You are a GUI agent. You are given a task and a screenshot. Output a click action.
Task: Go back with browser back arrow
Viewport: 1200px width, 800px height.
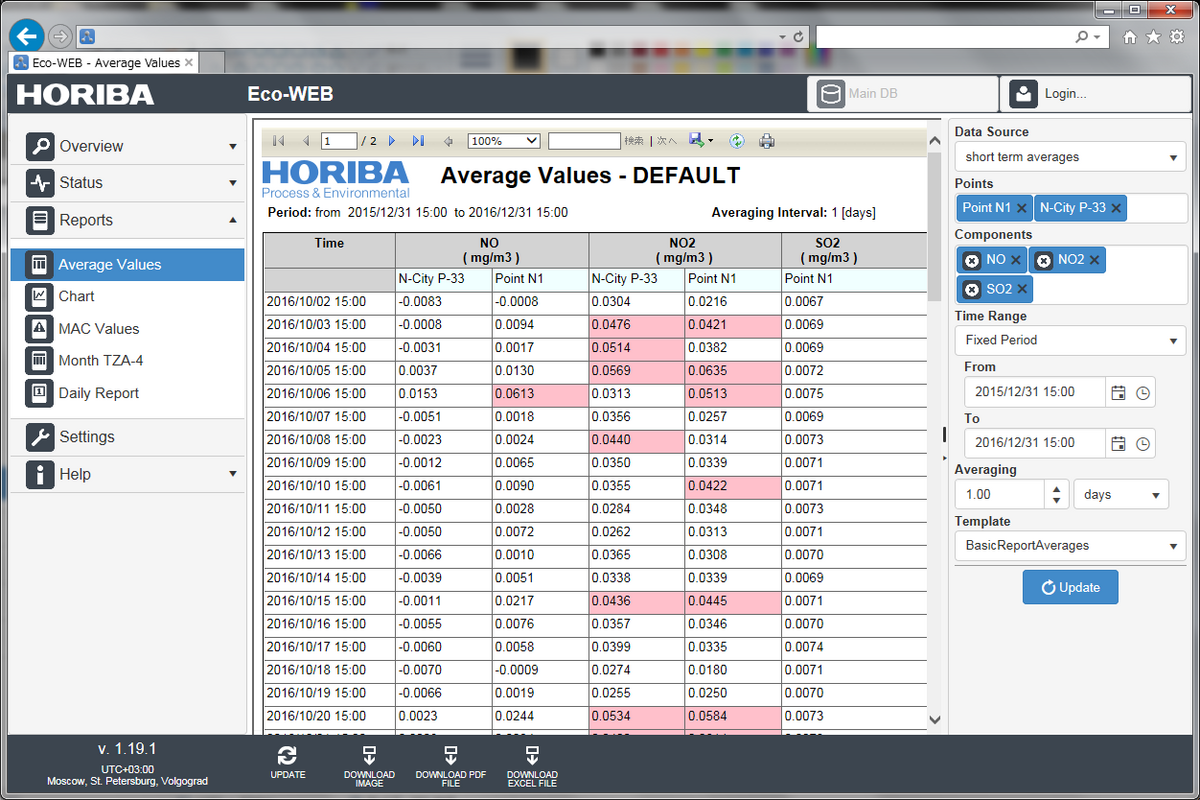27,36
